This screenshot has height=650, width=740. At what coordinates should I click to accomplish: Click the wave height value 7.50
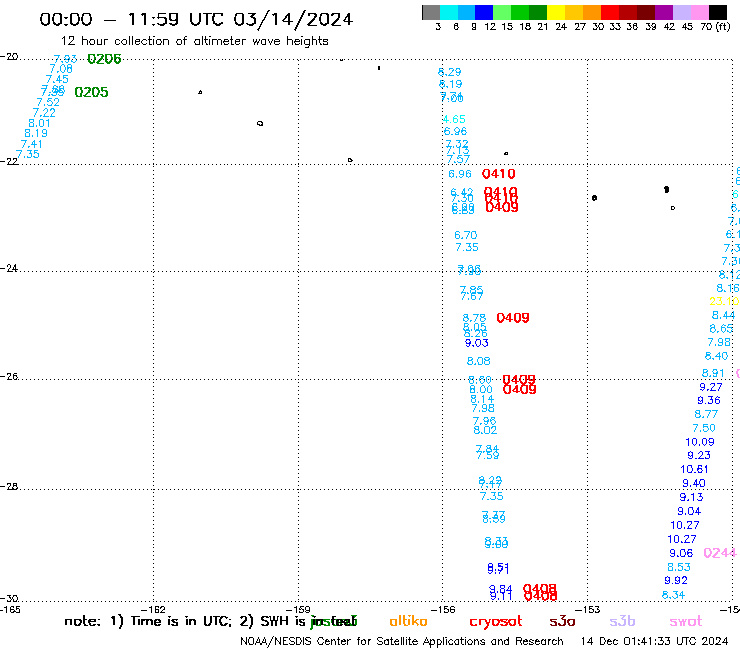[x=704, y=428]
